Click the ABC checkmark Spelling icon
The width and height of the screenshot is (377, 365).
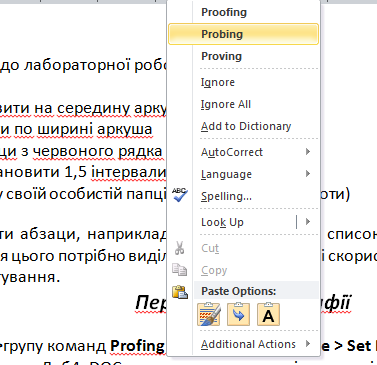pos(180,195)
